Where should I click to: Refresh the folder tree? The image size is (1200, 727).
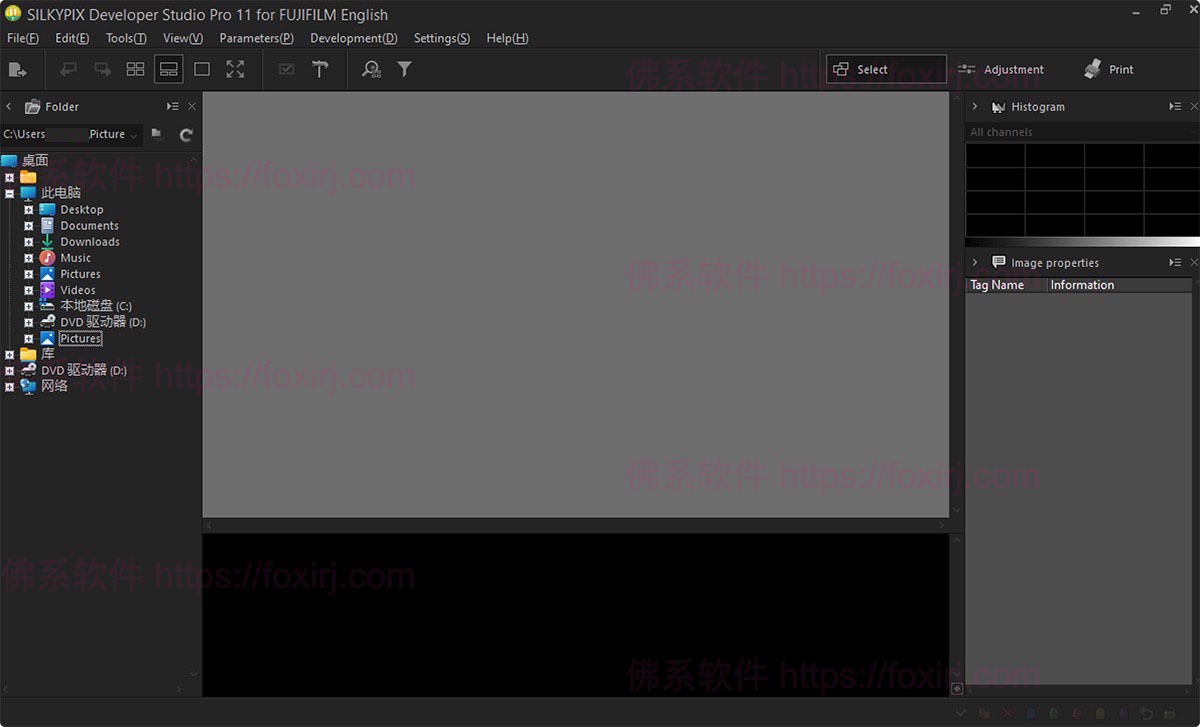tap(186, 134)
